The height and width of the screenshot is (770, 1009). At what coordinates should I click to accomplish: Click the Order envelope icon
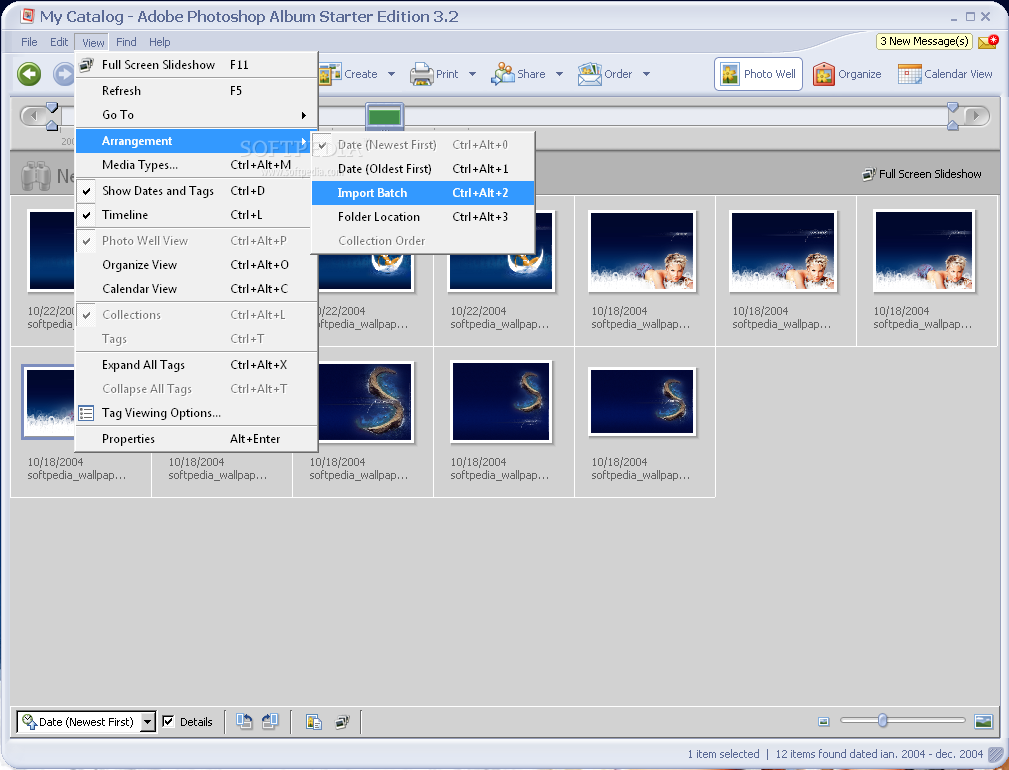point(589,74)
